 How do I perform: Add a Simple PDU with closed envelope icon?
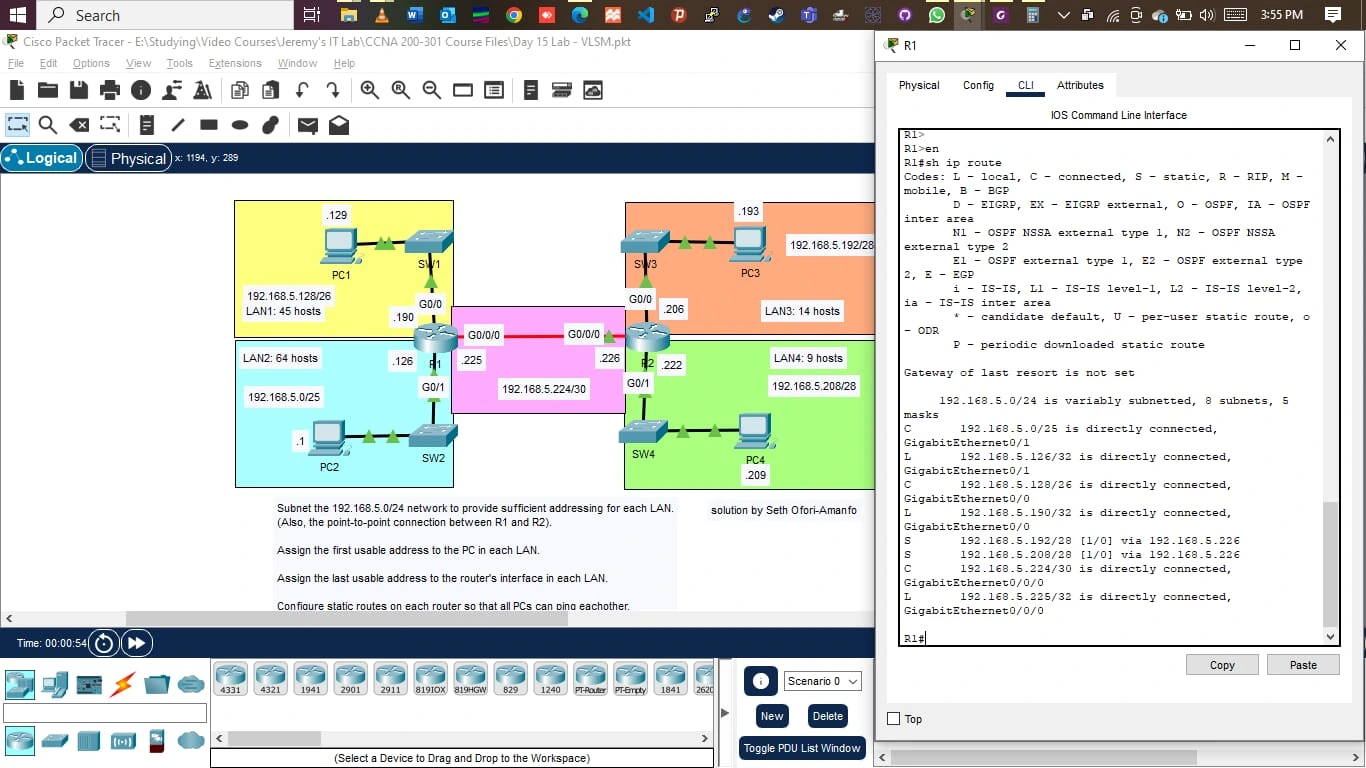click(x=308, y=125)
